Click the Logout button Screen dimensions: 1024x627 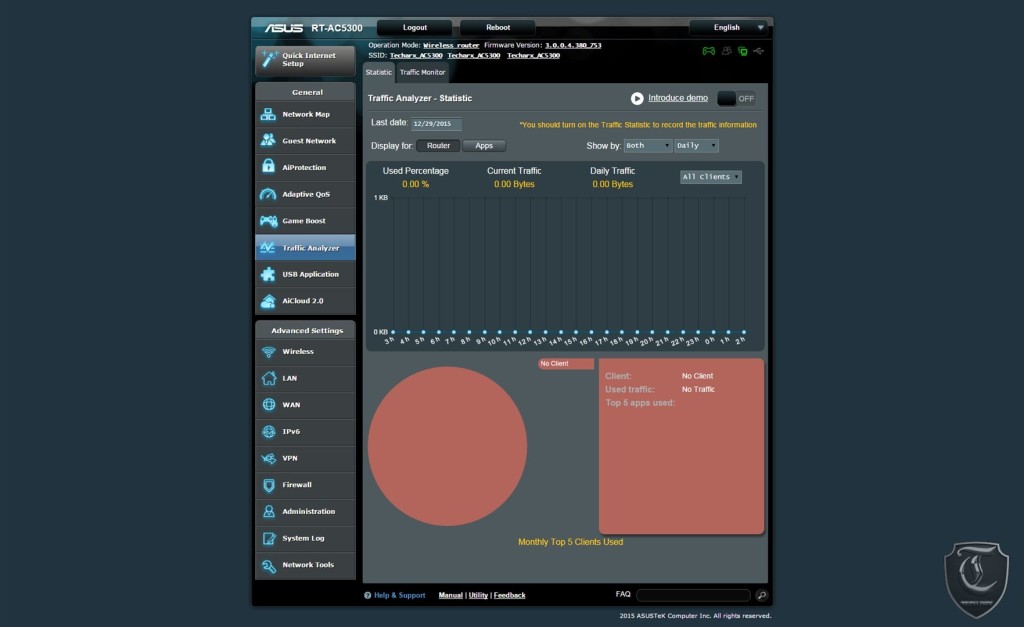414,28
